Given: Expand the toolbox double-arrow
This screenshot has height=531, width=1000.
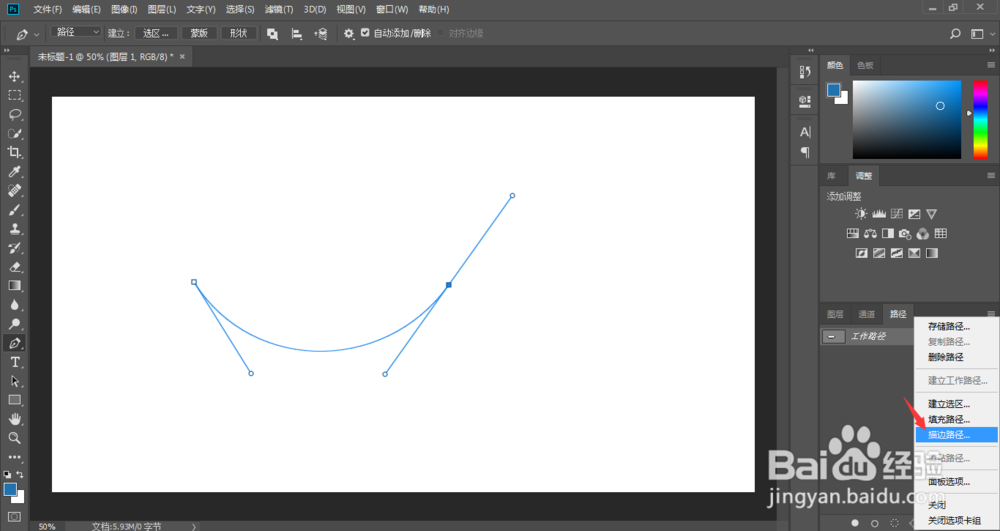Looking at the screenshot, I should (6, 50).
